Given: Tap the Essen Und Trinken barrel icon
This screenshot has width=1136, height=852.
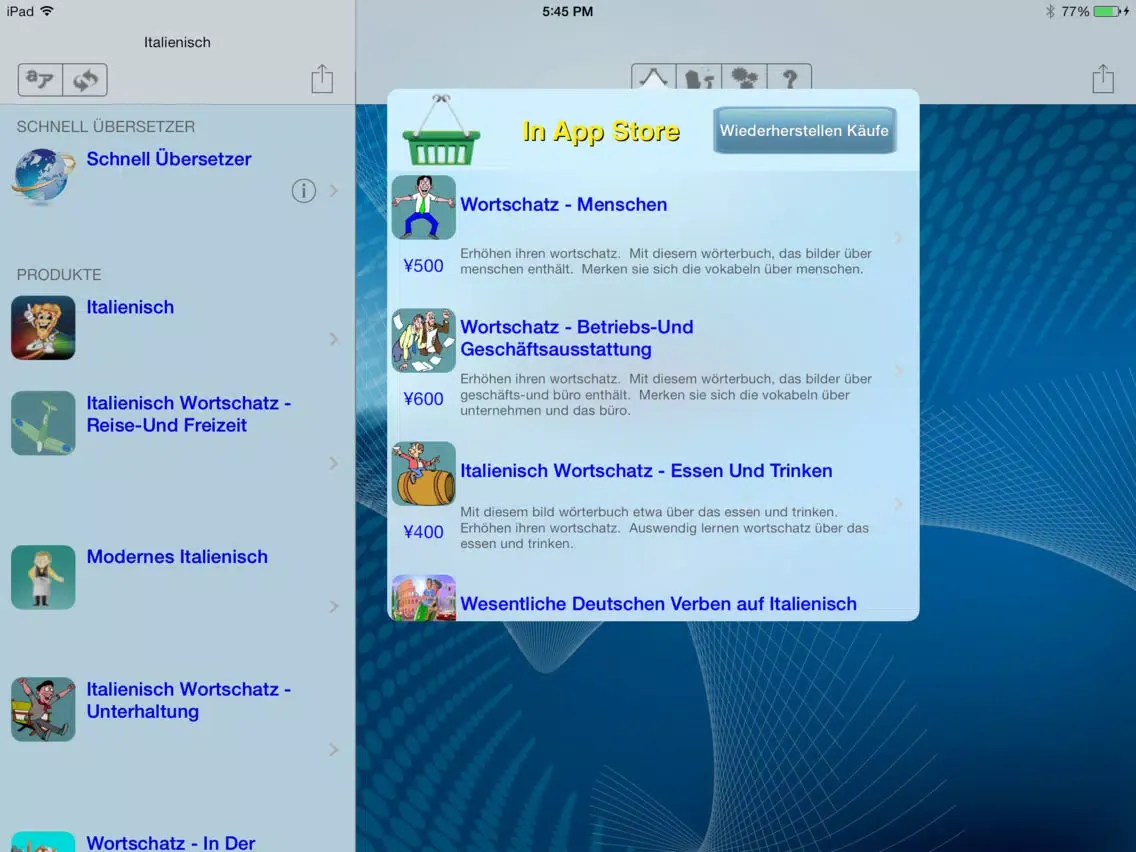Looking at the screenshot, I should 423,473.
